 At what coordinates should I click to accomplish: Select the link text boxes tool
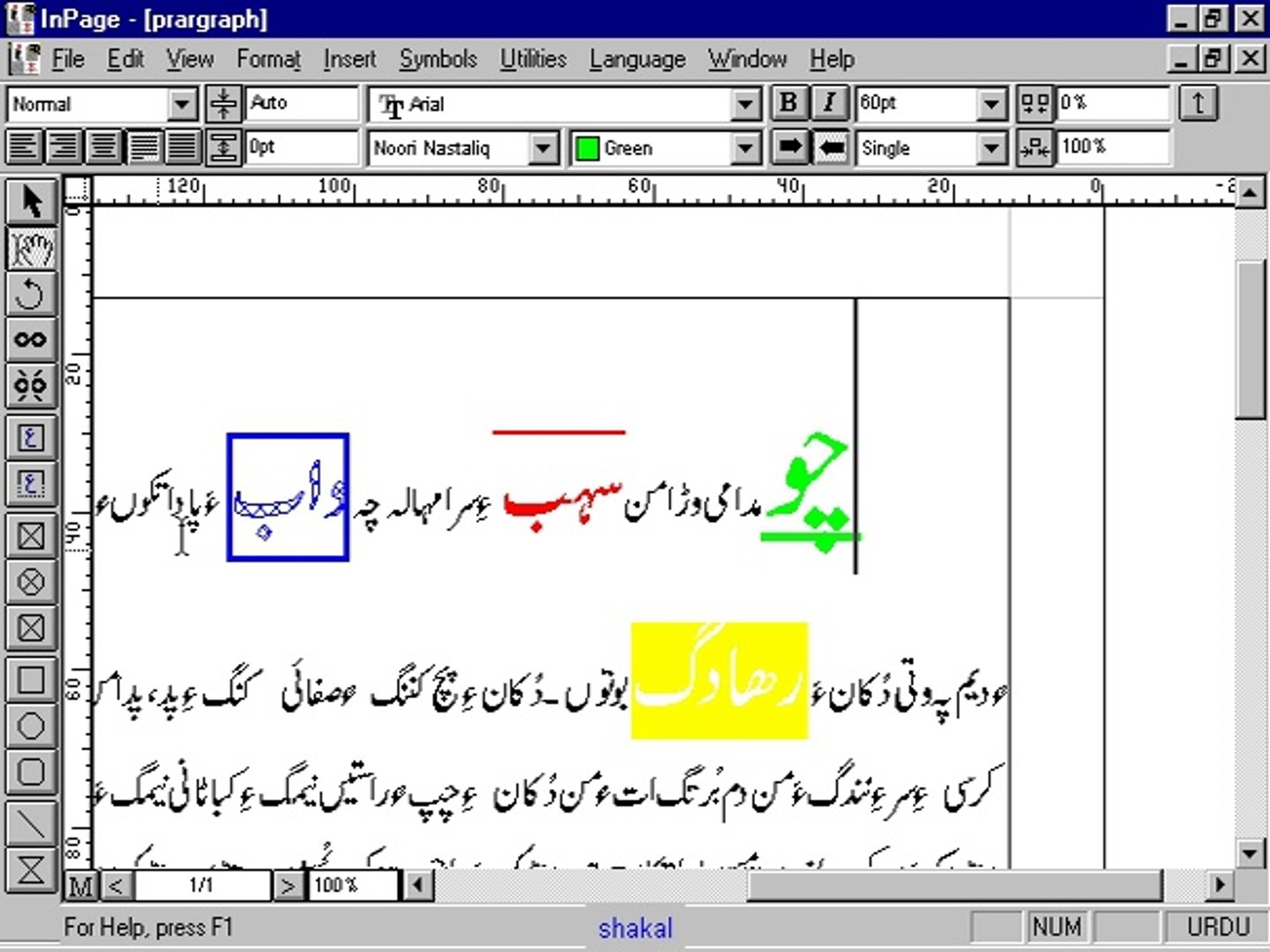(x=31, y=339)
